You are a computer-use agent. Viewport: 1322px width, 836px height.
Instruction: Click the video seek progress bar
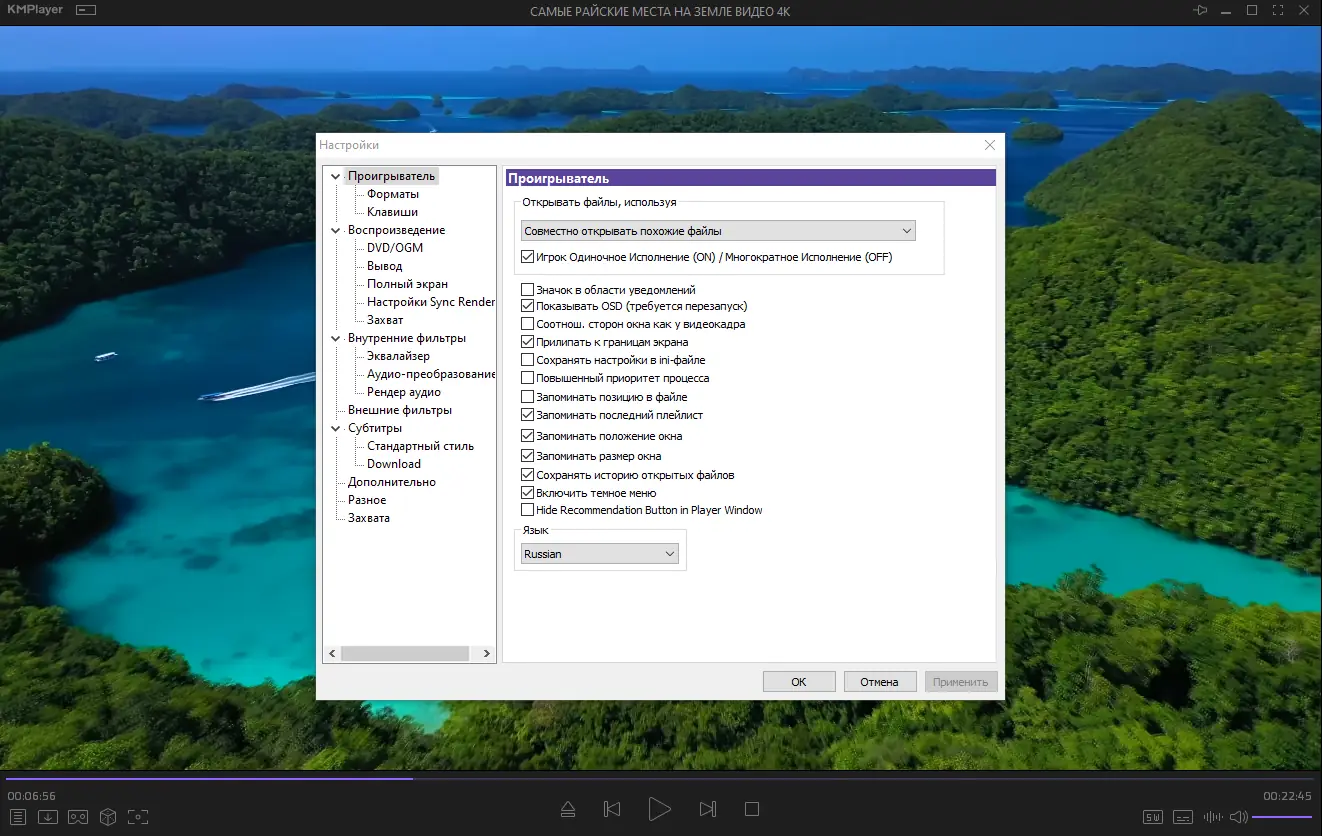660,778
